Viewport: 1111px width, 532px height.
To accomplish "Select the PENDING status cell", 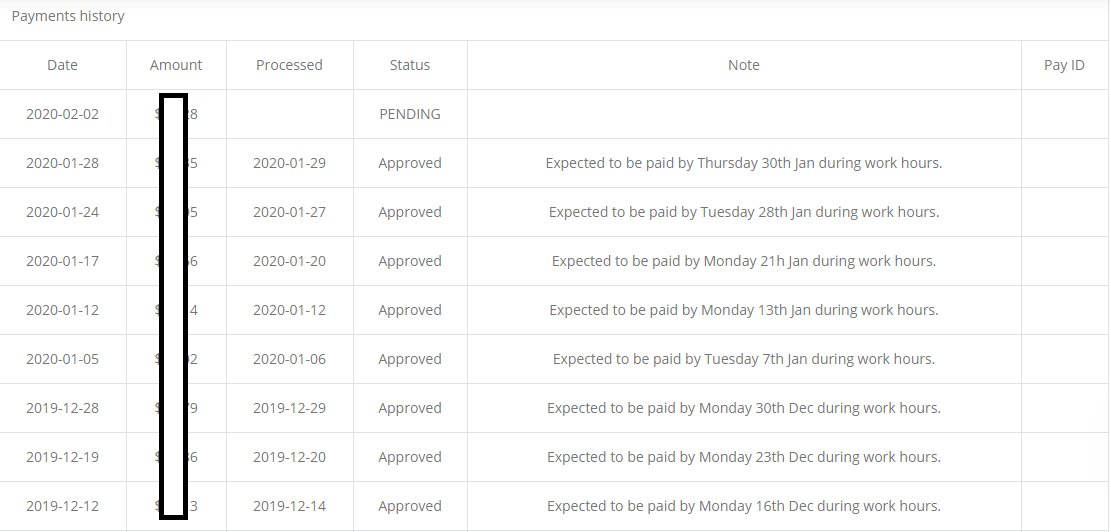I will click(410, 114).
